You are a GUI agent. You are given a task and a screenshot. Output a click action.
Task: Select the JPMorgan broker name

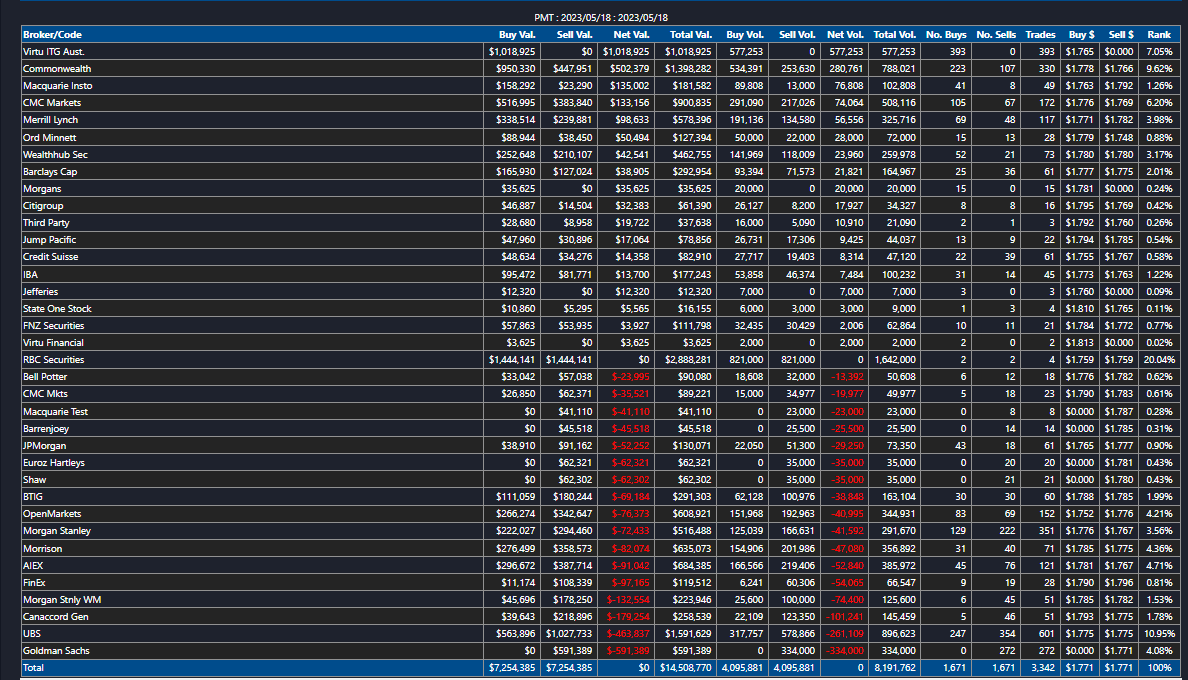(x=44, y=446)
